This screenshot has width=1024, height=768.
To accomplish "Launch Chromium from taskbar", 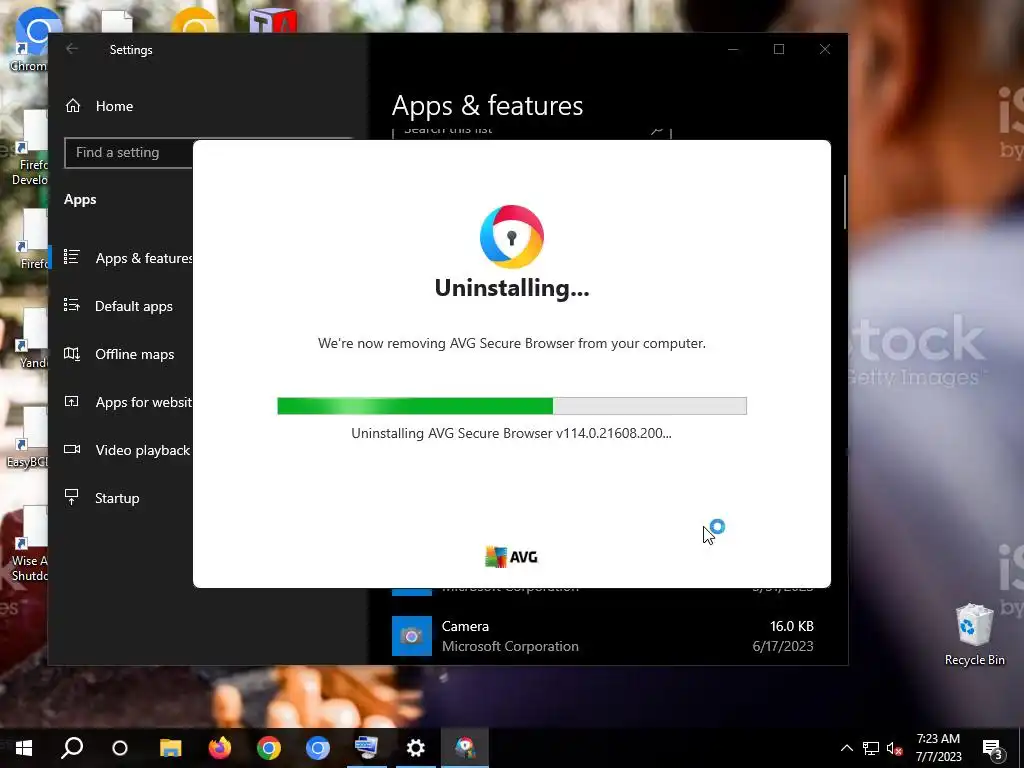I will tap(317, 748).
